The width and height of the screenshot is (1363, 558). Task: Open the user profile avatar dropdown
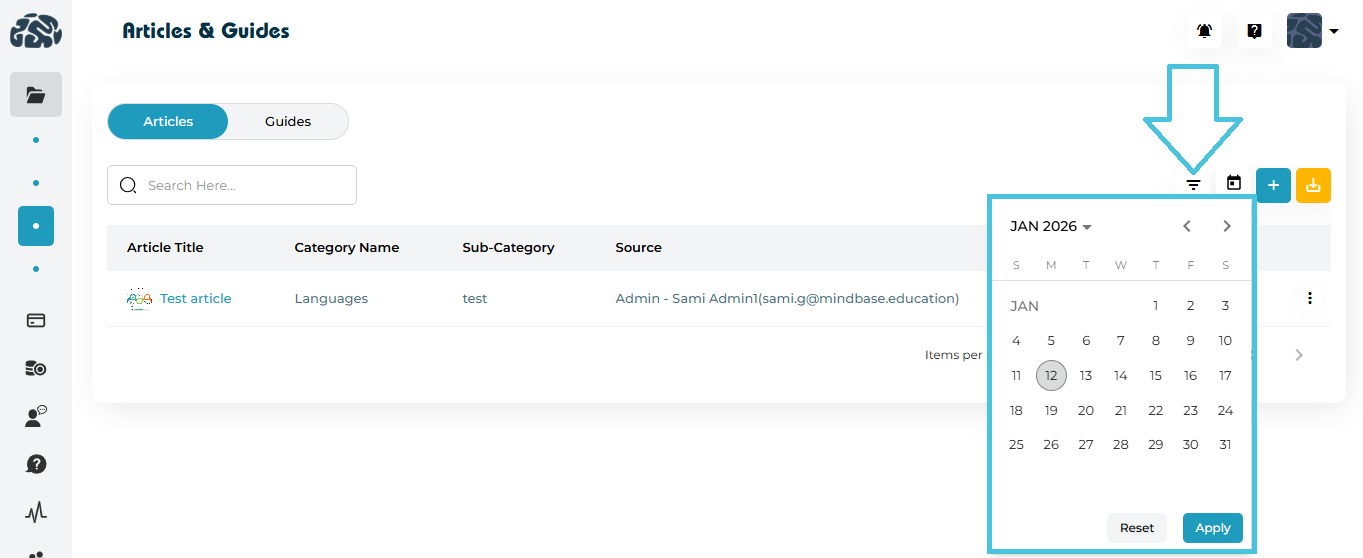click(1312, 31)
